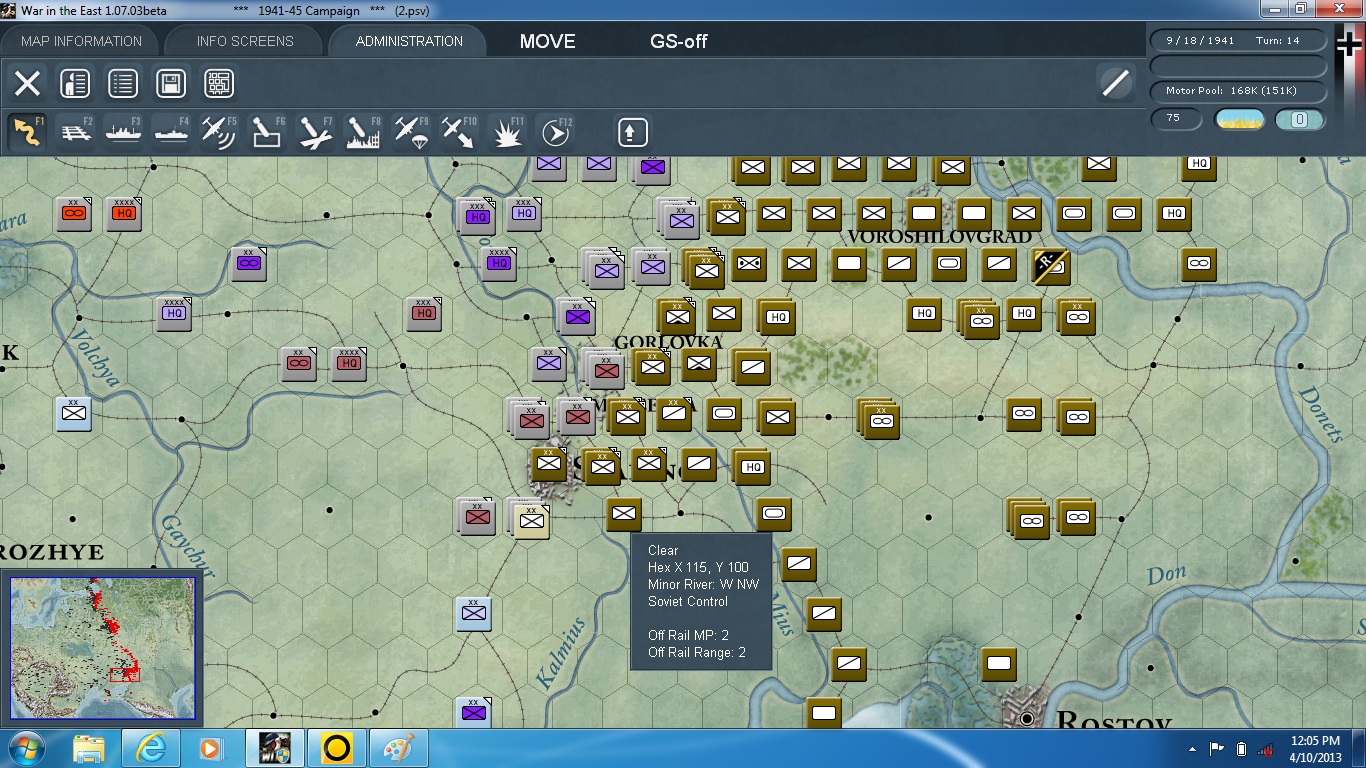1366x768 pixels.
Task: Open the preferences icon with person and list
Action: pyautogui.click(x=75, y=83)
